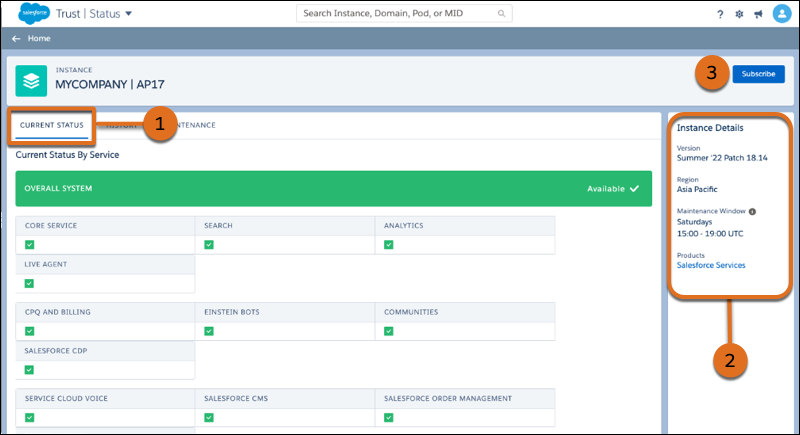
Task: Click the announcements megaphone icon
Action: click(757, 14)
